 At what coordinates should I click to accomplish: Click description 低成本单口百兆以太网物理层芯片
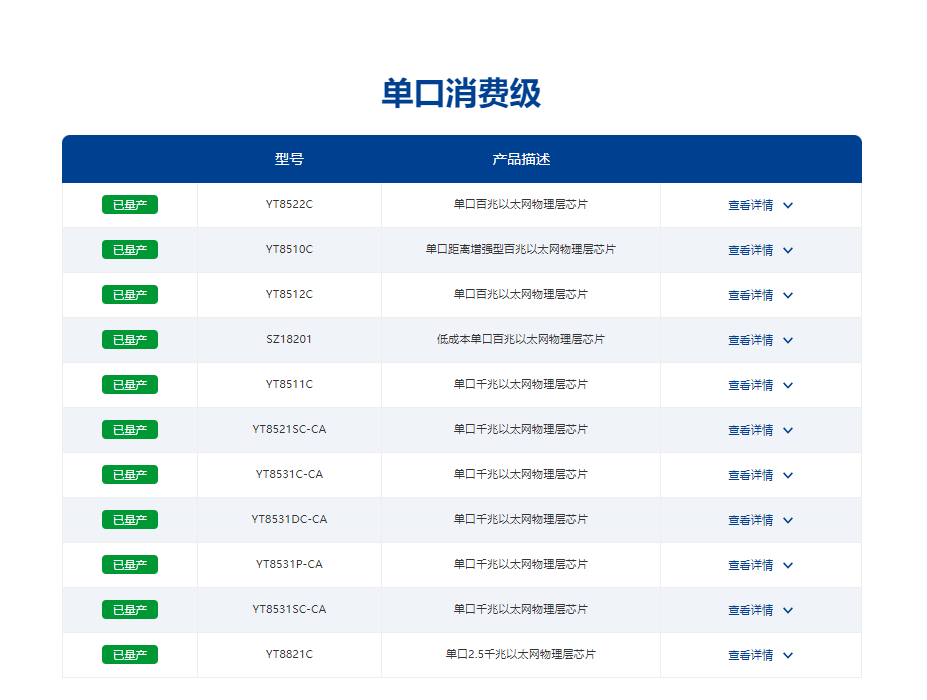(521, 339)
